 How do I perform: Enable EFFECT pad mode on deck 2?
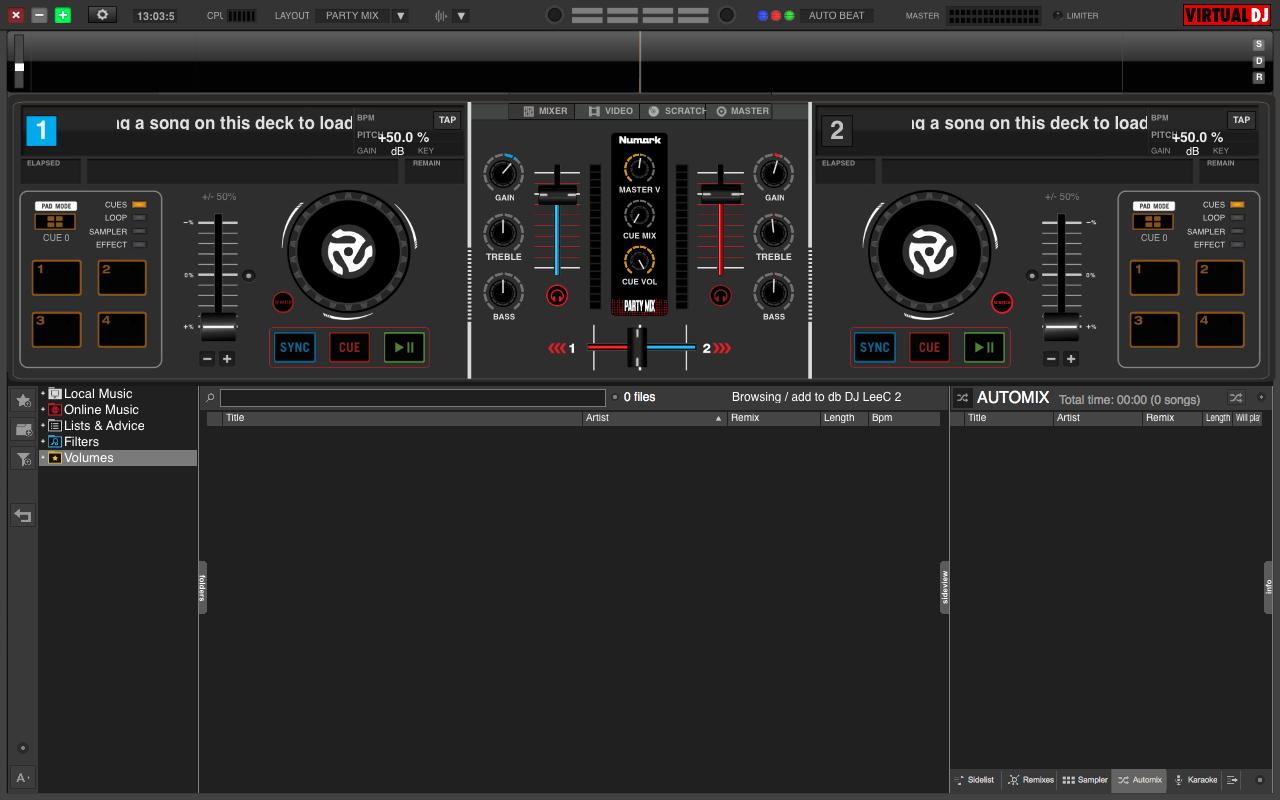point(1237,244)
